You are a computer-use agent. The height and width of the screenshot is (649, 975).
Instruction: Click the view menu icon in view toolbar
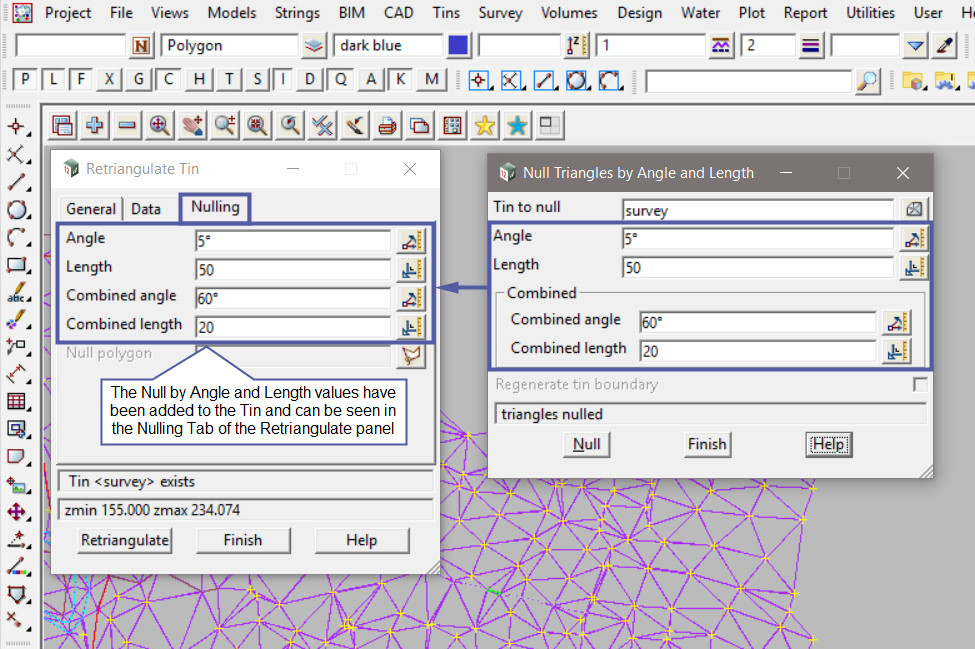coord(62,126)
